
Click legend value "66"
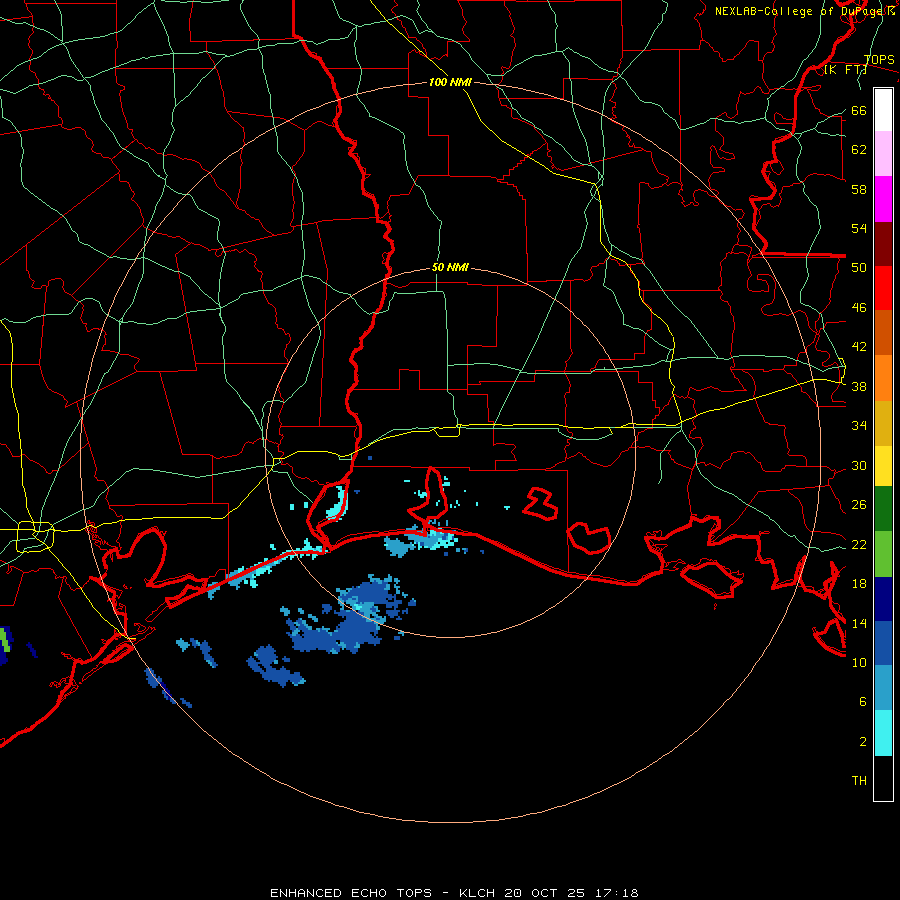coord(859,111)
